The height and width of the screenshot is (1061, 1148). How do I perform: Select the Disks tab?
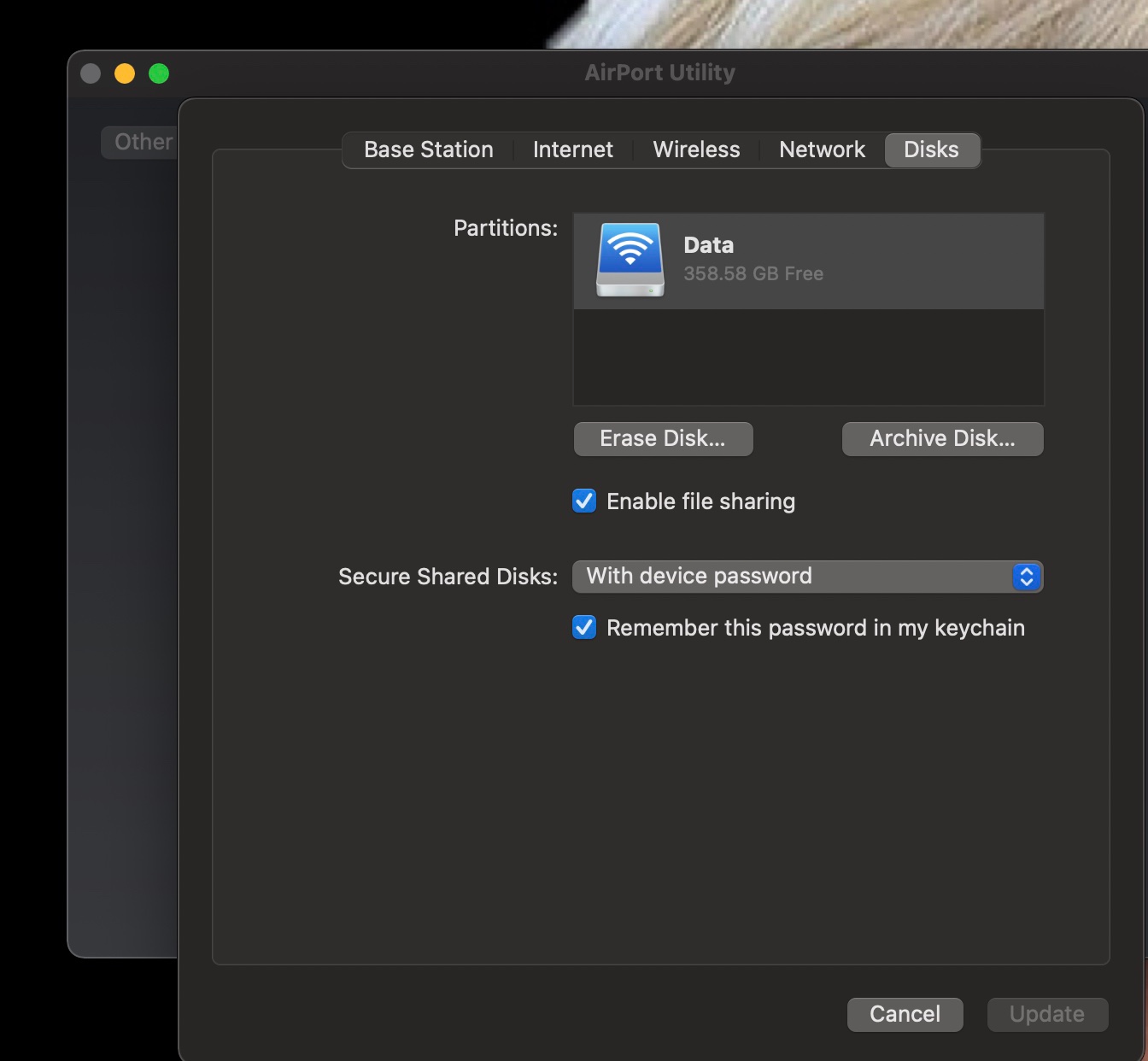932,149
